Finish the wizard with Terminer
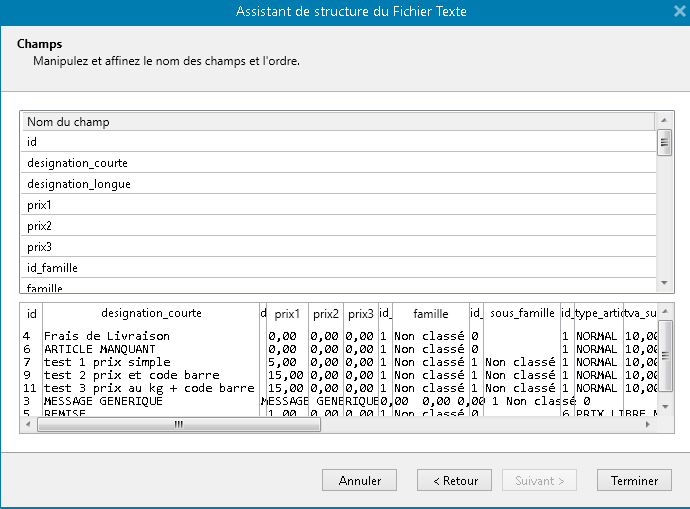 [x=634, y=481]
